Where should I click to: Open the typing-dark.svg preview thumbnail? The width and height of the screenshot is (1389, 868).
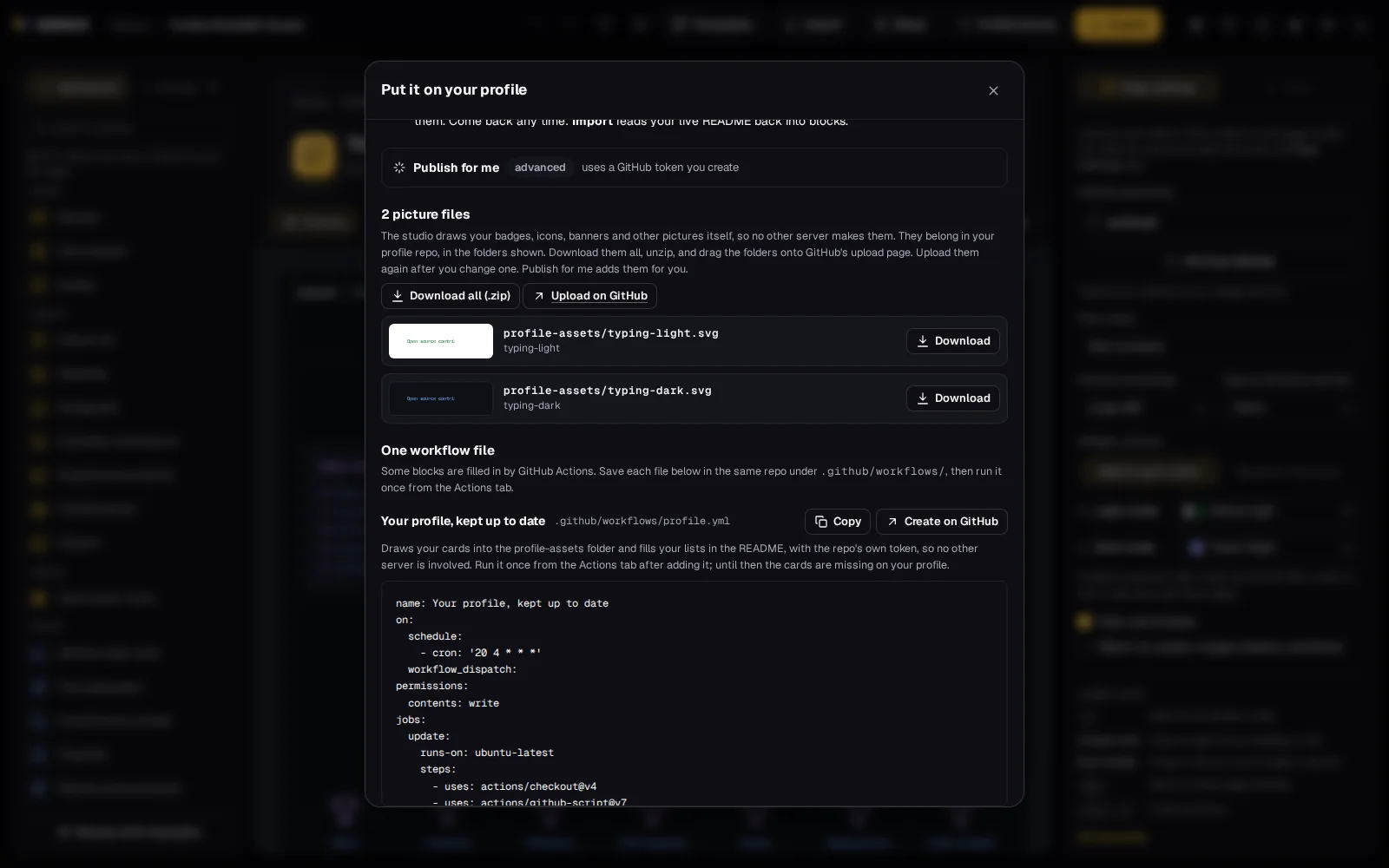441,398
